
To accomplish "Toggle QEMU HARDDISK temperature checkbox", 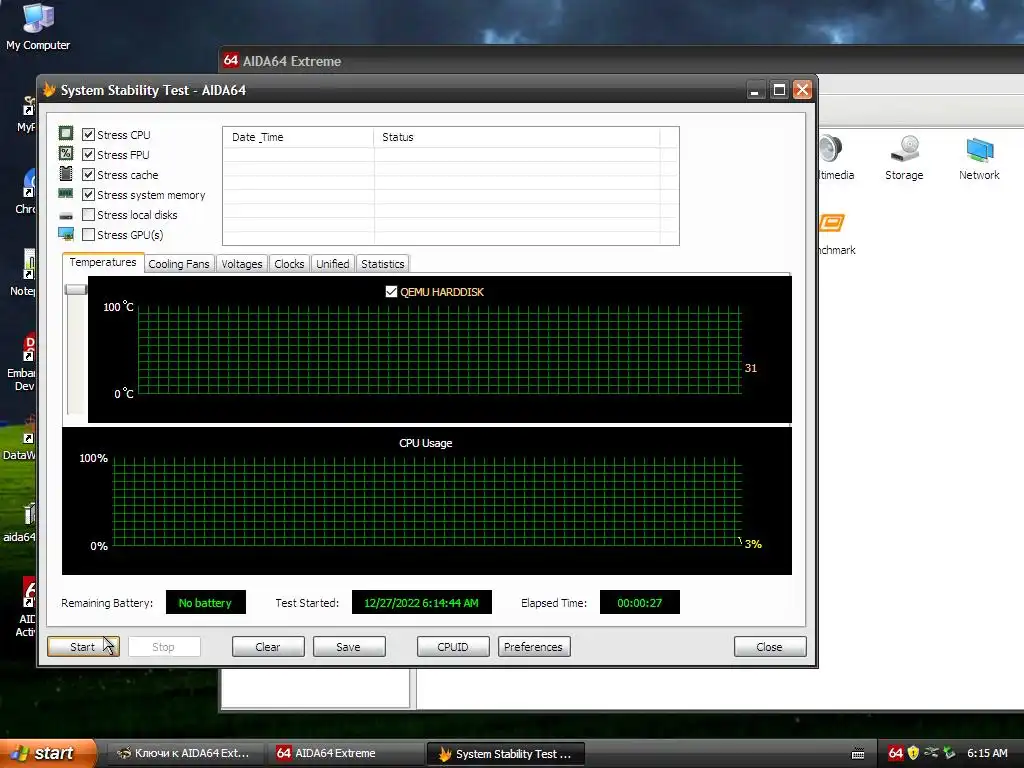I will point(391,291).
